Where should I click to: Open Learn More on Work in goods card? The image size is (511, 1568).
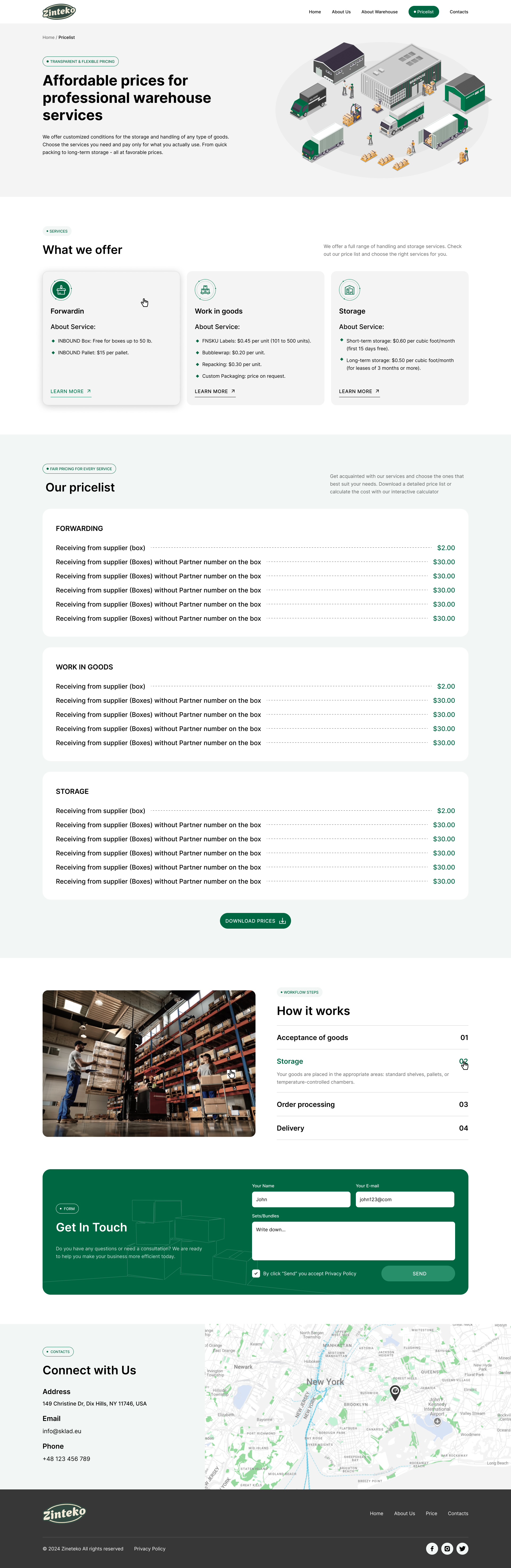coord(215,392)
